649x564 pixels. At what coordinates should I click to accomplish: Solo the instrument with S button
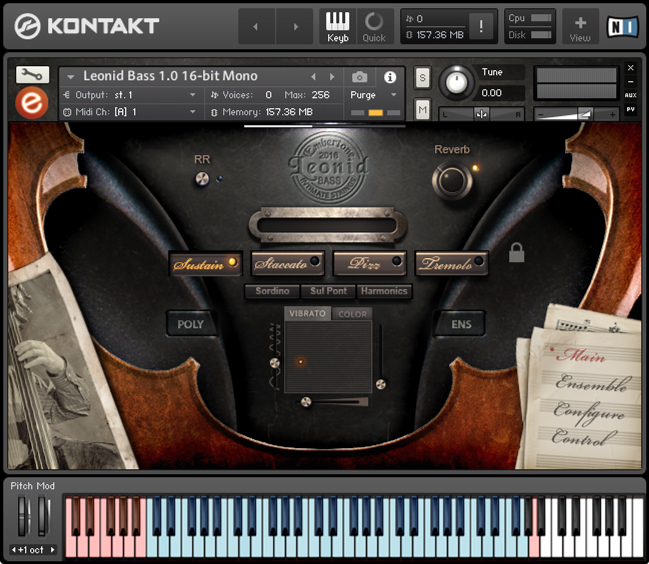point(422,77)
